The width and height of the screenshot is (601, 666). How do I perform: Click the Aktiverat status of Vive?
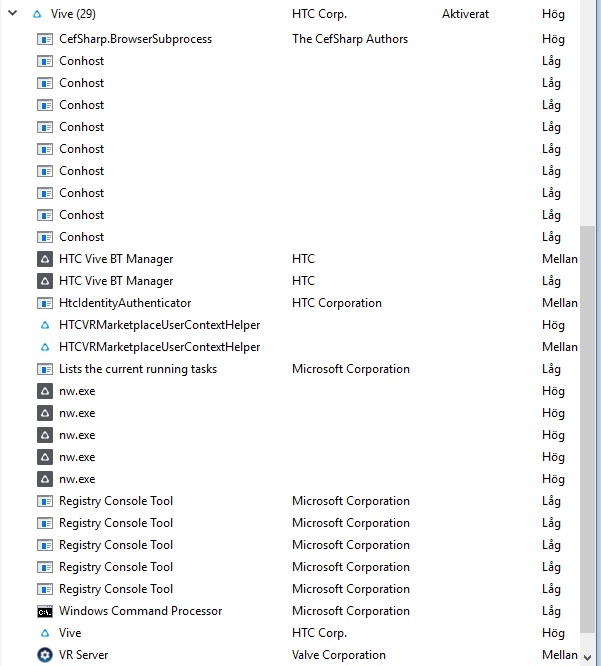466,14
